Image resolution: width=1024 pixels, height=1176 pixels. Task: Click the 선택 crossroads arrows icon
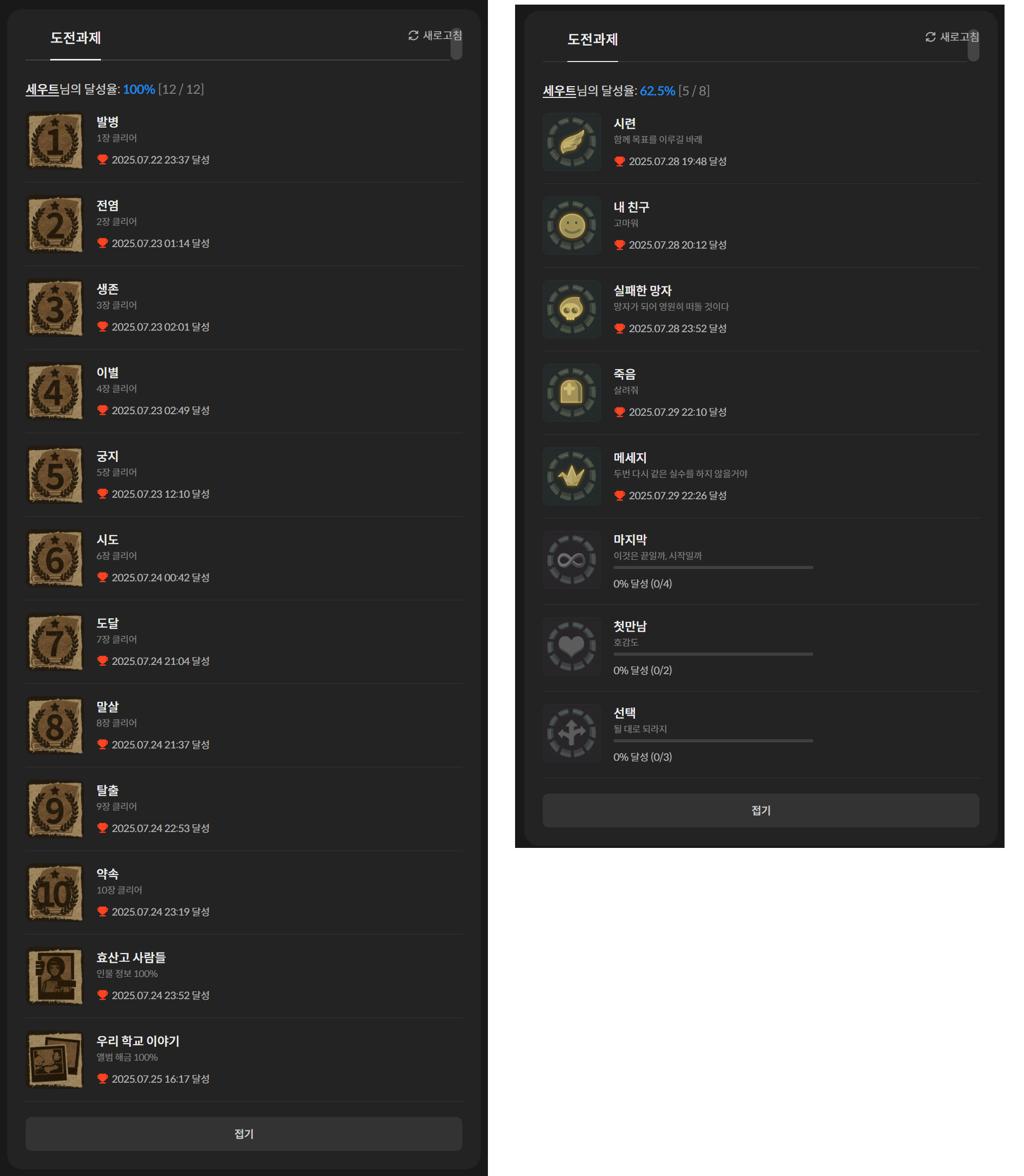tap(572, 733)
